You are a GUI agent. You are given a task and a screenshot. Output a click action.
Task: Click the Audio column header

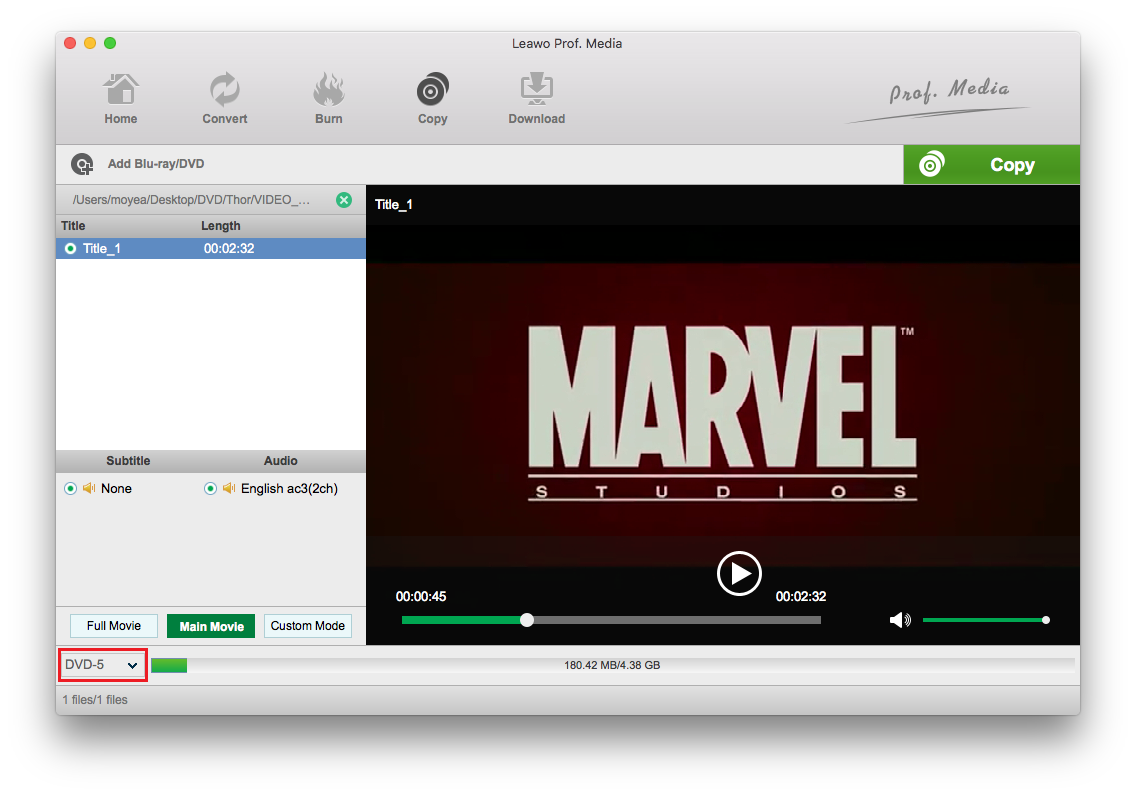point(280,461)
